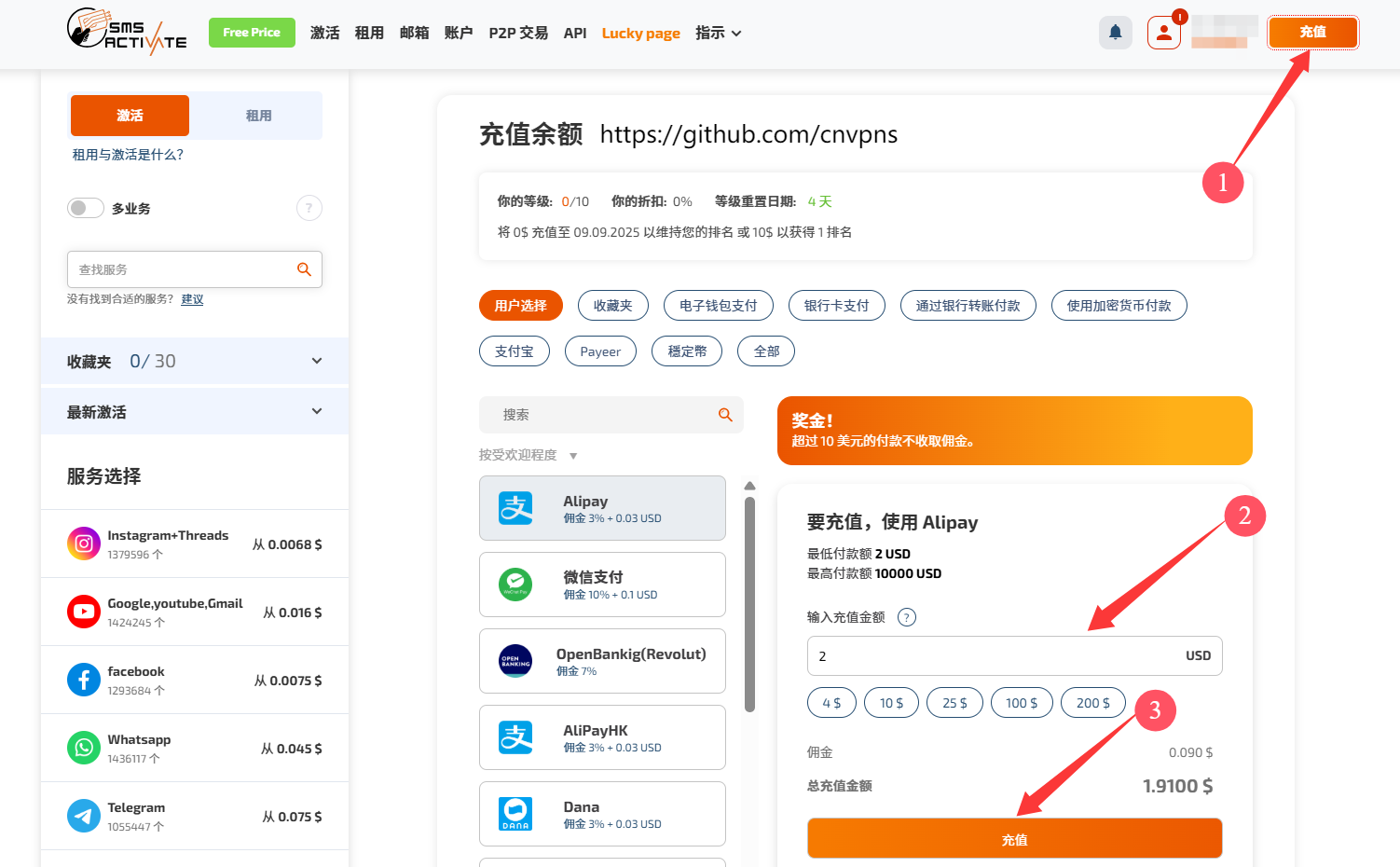Open the notifications bell icon
Viewport: 1400px width, 867px height.
coord(1116,33)
